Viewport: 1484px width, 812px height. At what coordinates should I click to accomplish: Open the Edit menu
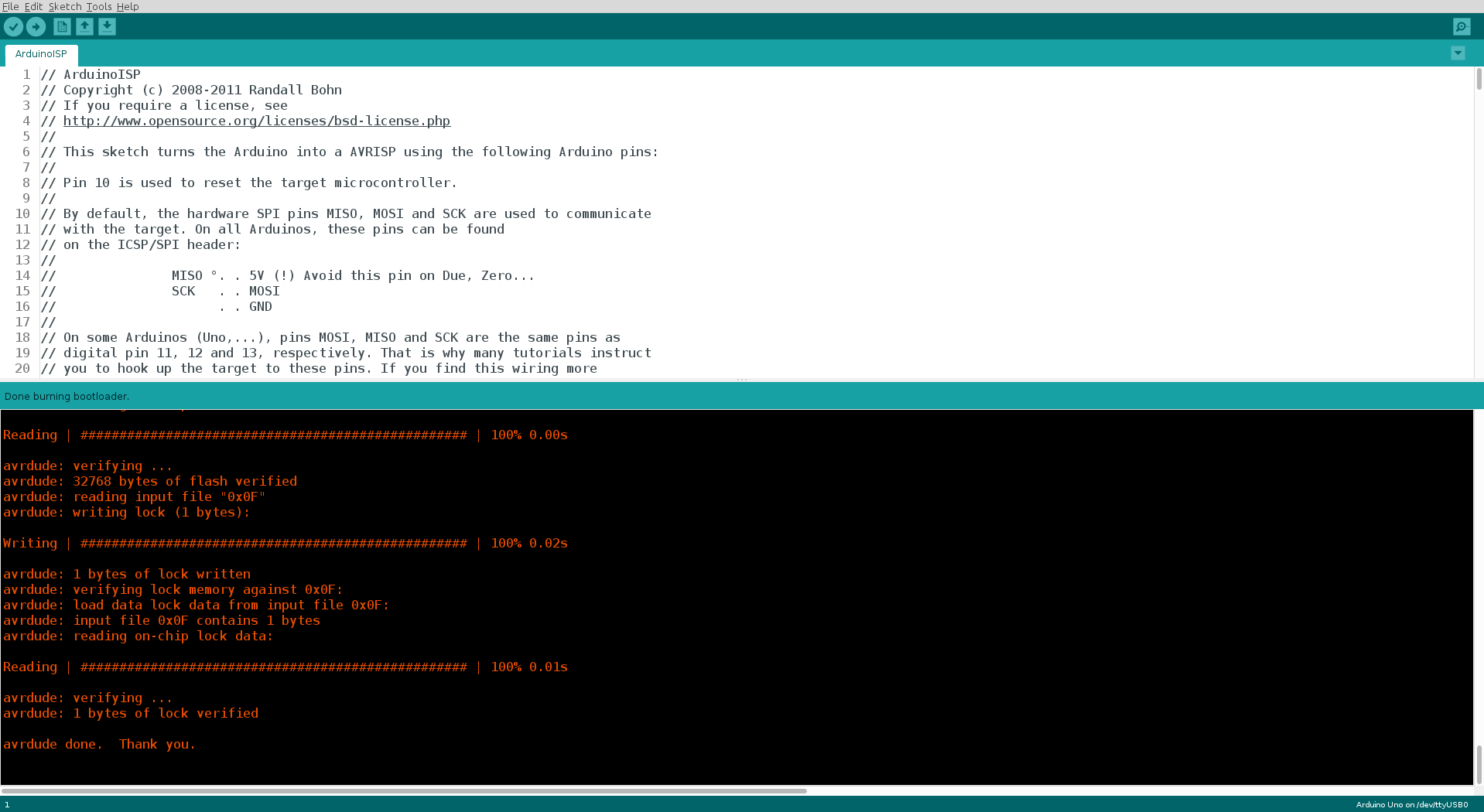33,6
